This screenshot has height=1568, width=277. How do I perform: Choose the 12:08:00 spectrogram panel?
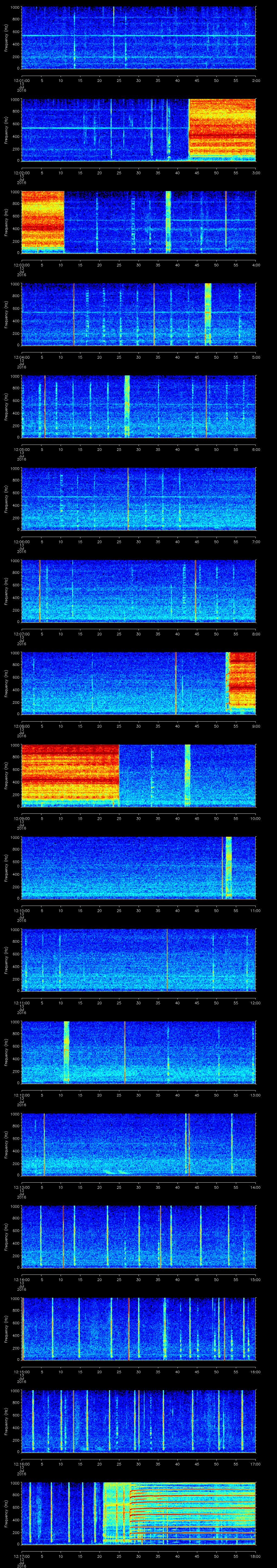138,683
